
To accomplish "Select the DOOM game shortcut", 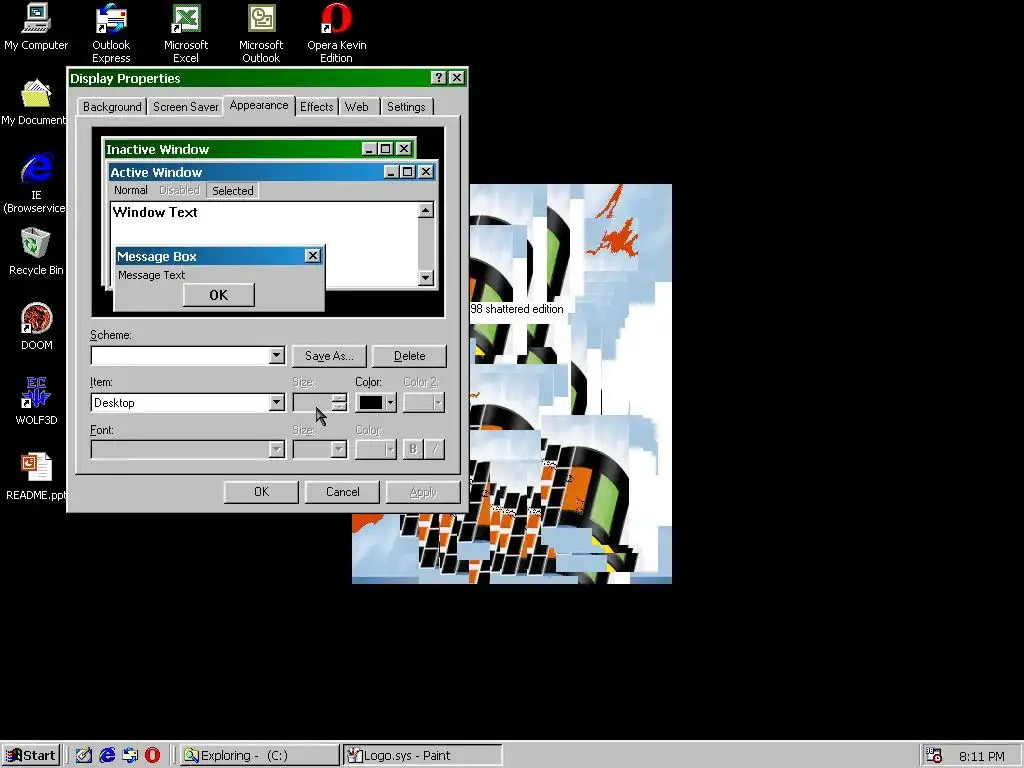I will pos(36,327).
